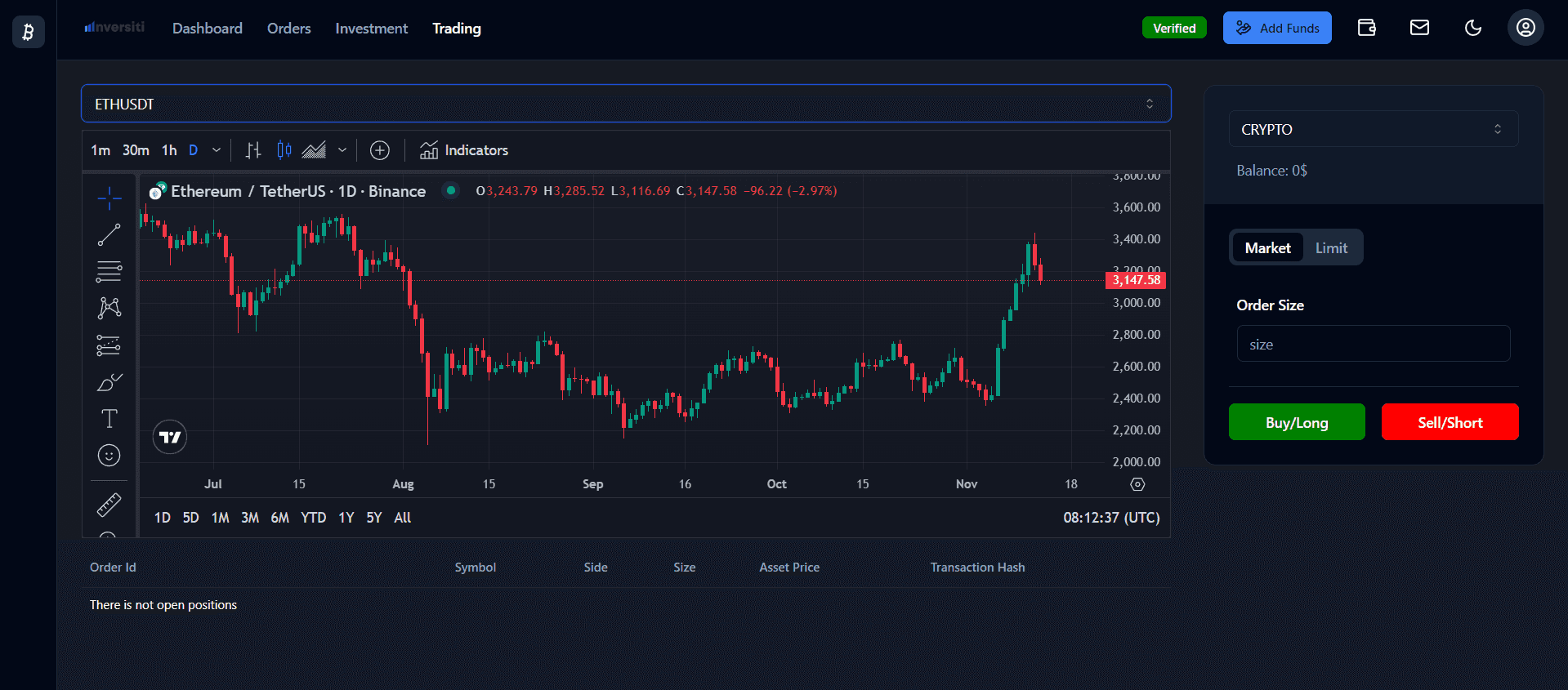Select the ruler measure tool
Viewport: 1568px width, 690px height.
tap(109, 505)
